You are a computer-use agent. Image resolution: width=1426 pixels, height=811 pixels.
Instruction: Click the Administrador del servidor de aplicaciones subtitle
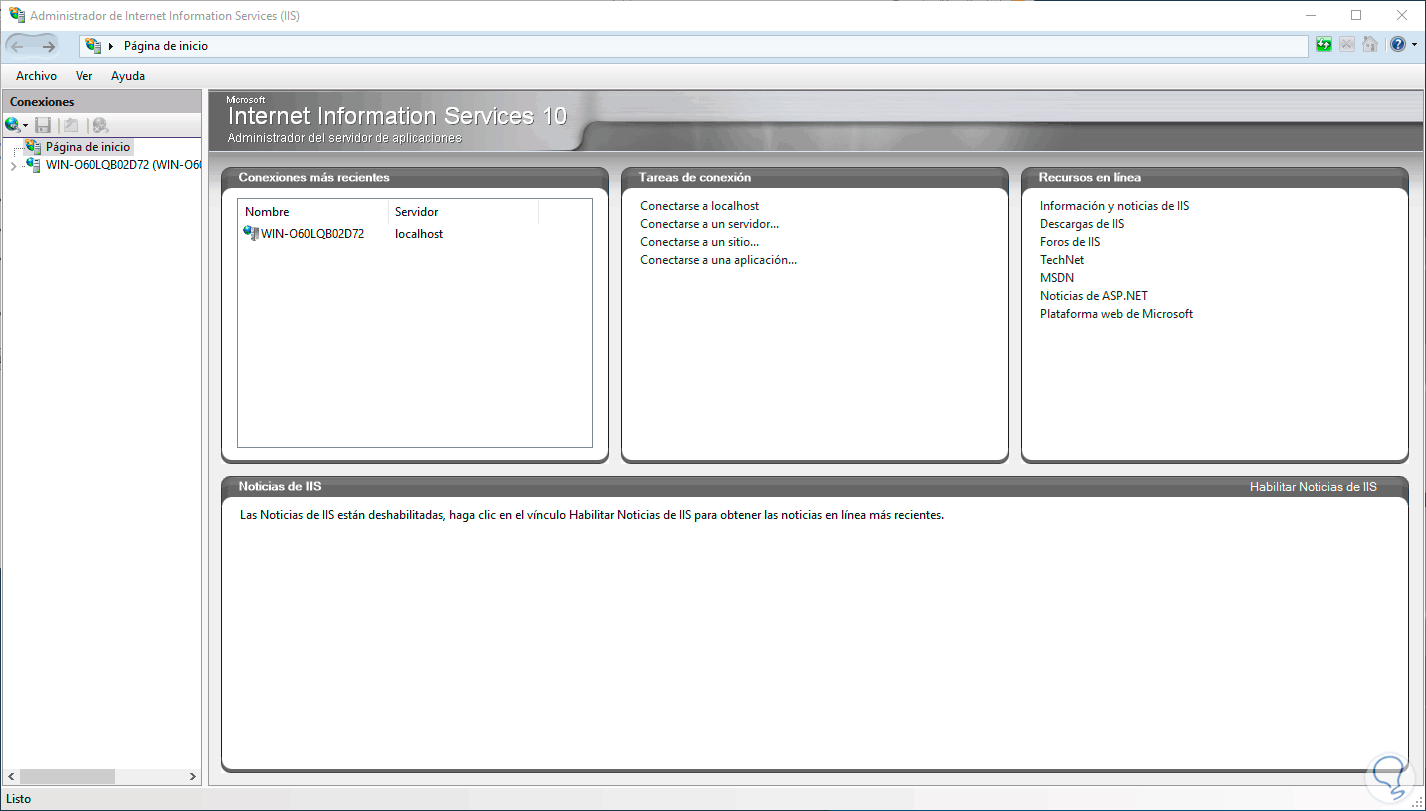345,138
